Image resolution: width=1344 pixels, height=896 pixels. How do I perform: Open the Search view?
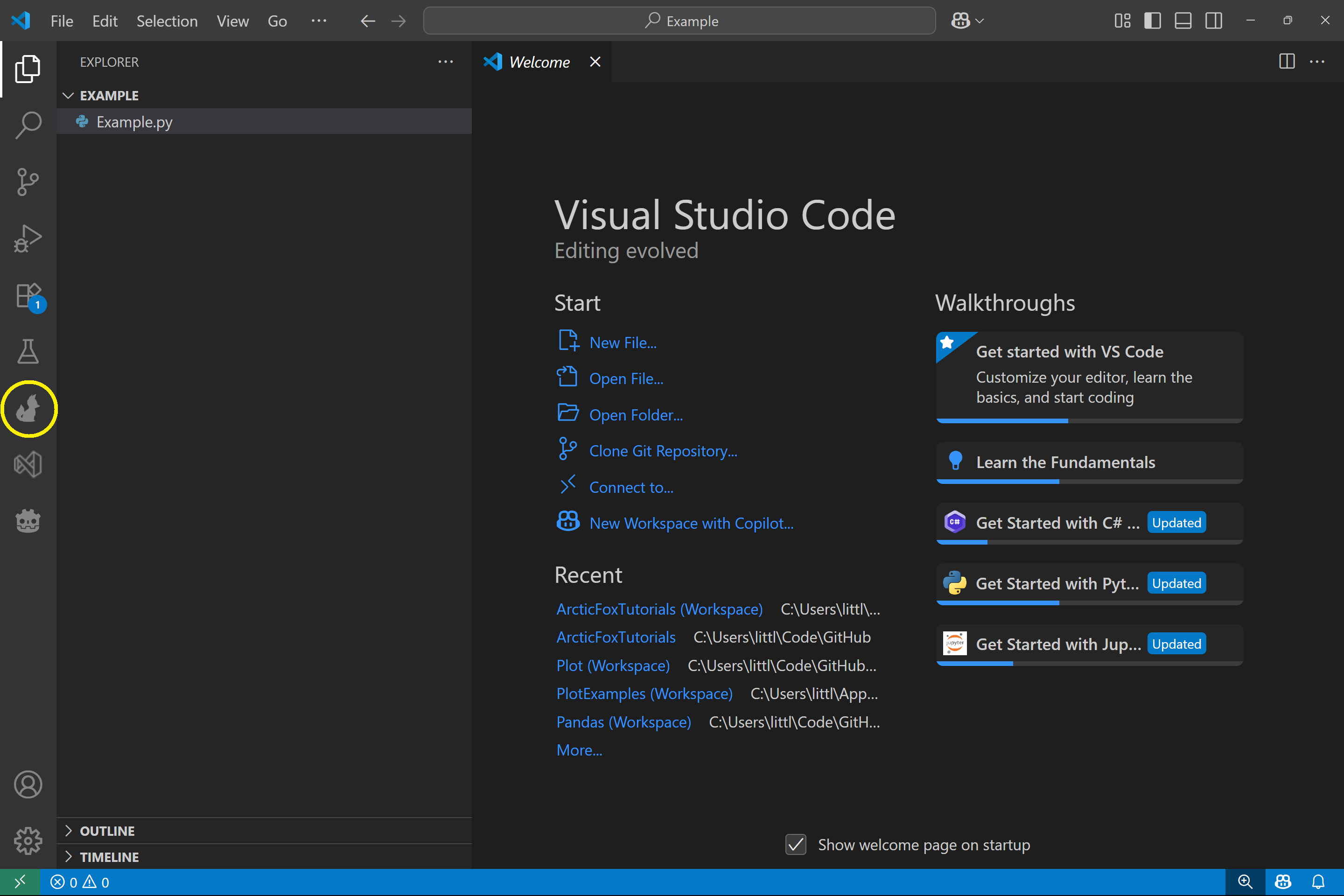click(28, 125)
